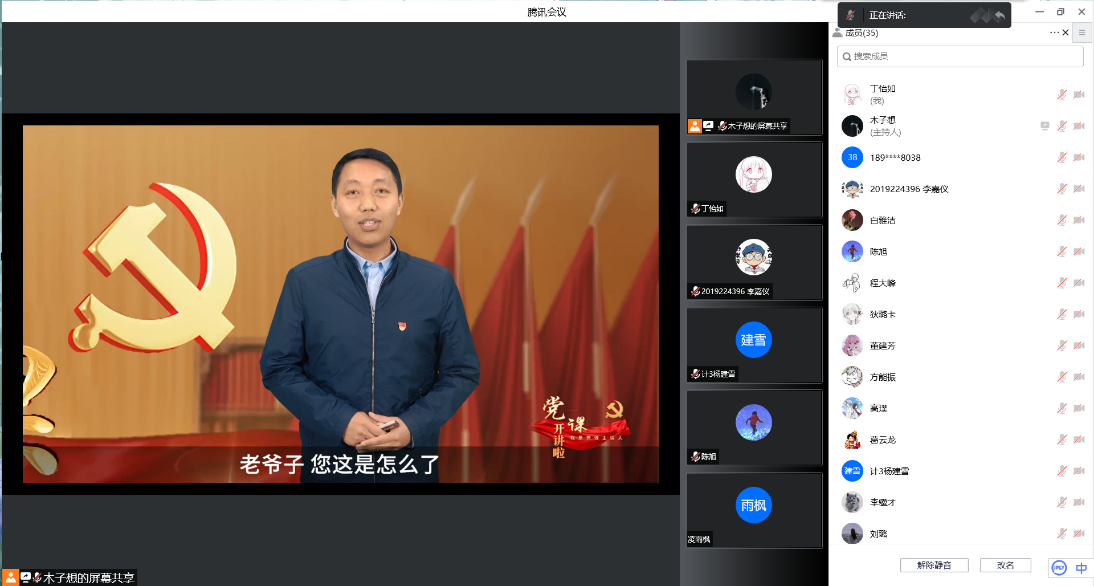Click the 解除静音 unmute button
Screen dimensions: 1094x586
click(x=934, y=565)
